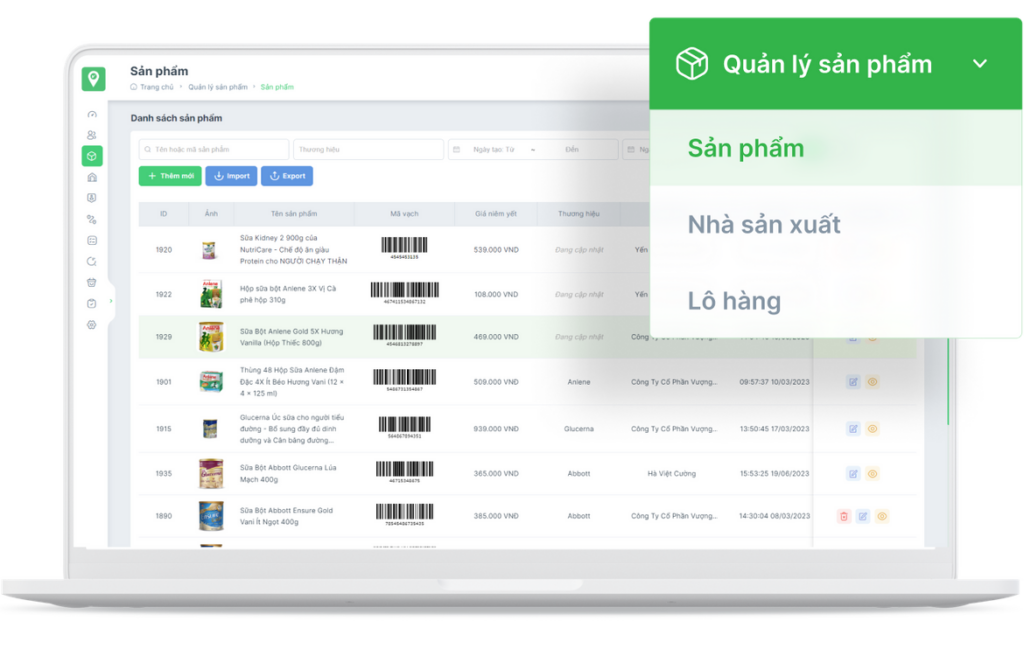
Task: Click the product name search field
Action: pos(214,149)
